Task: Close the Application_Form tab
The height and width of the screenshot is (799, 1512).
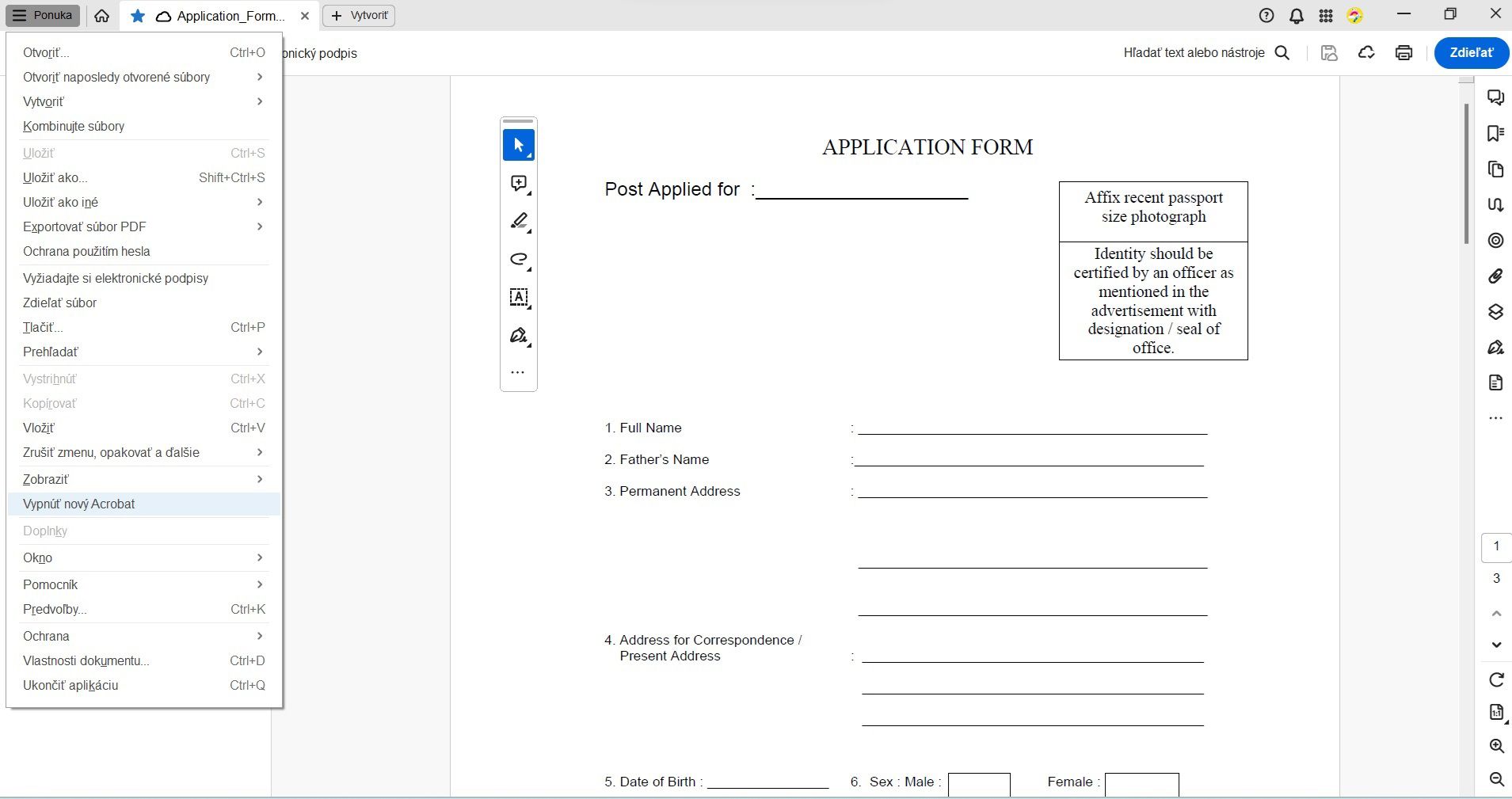Action: pyautogui.click(x=305, y=16)
